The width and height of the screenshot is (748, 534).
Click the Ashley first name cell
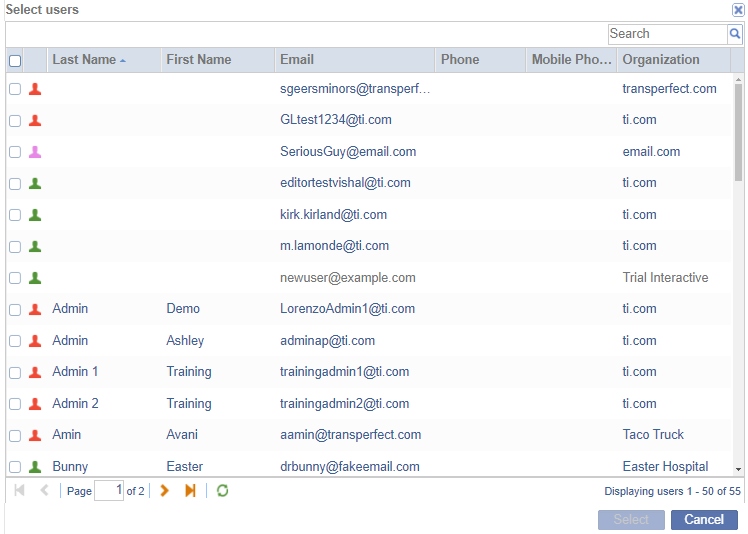pos(185,341)
